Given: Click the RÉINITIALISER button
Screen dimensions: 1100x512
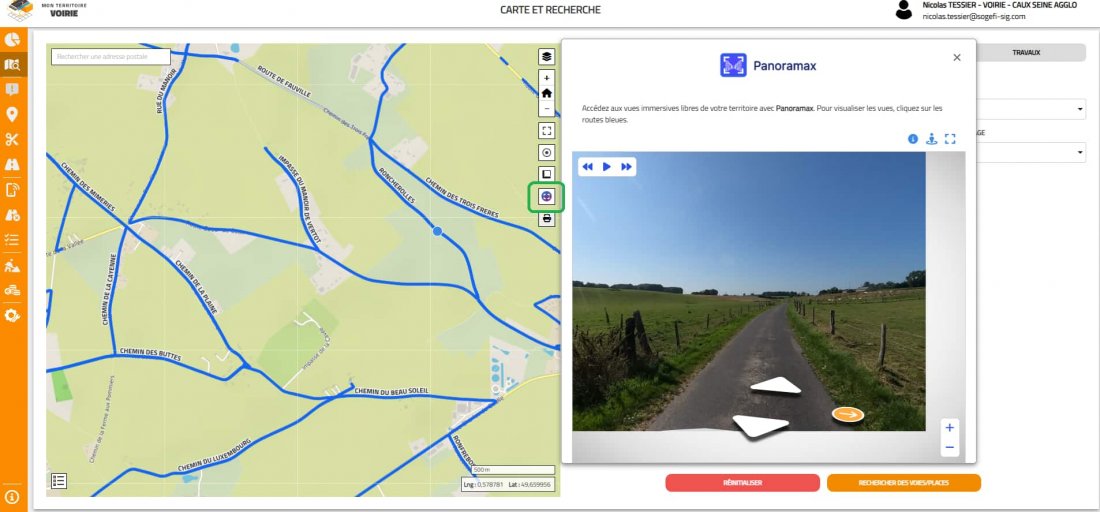Looking at the screenshot, I should [742, 483].
